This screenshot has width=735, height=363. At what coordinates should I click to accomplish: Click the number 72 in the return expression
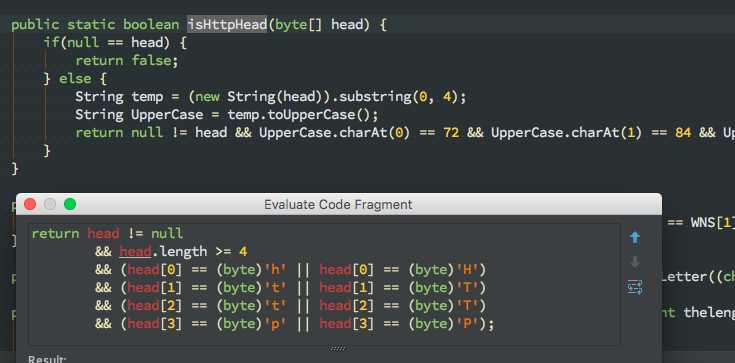coord(451,133)
